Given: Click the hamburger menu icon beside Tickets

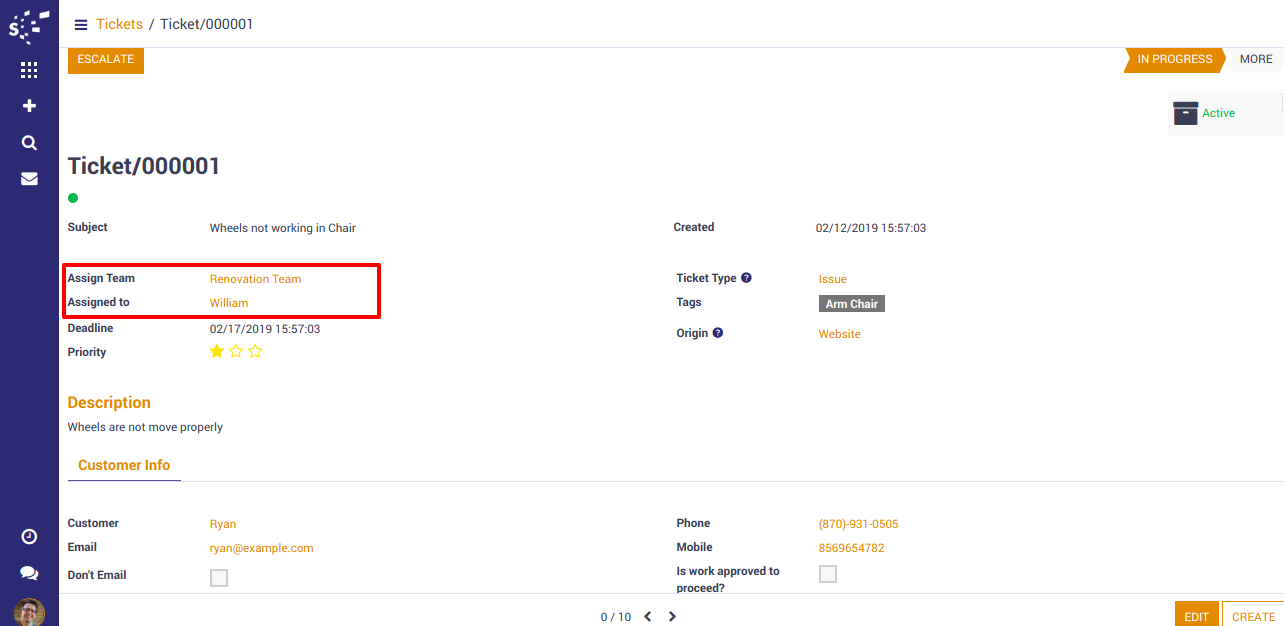Looking at the screenshot, I should tap(81, 25).
